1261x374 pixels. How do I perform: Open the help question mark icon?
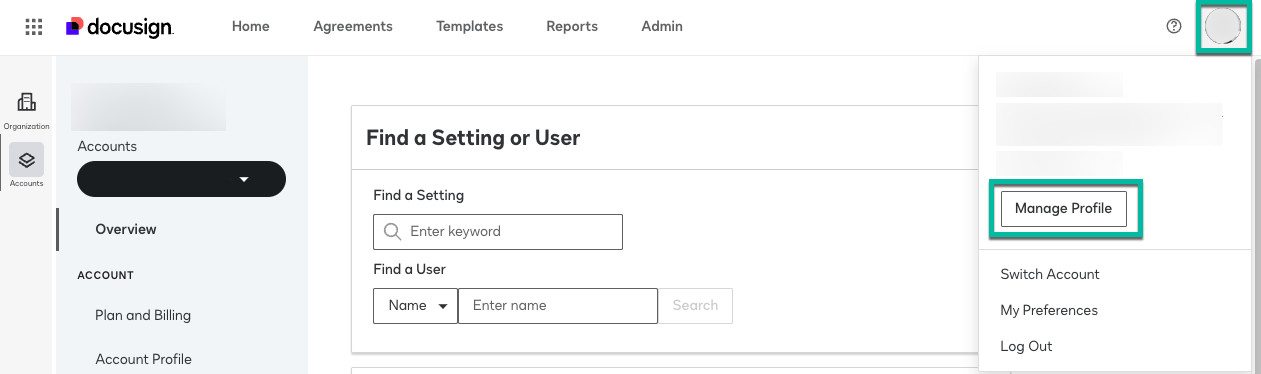[1174, 27]
